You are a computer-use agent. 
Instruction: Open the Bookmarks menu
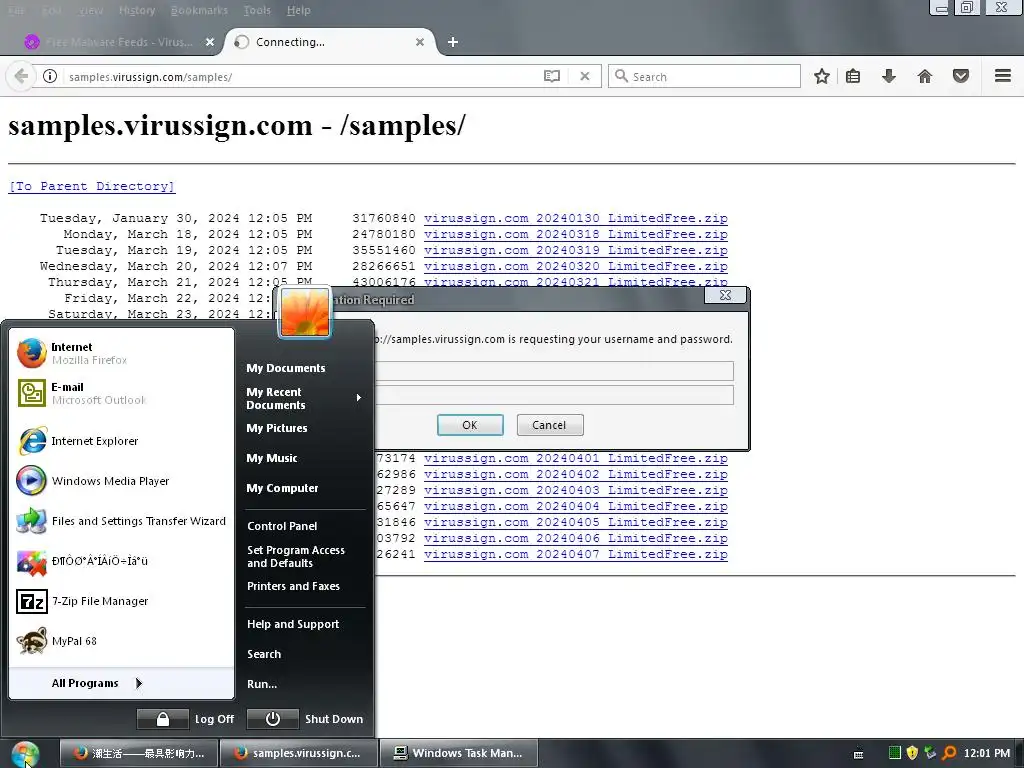(x=199, y=10)
